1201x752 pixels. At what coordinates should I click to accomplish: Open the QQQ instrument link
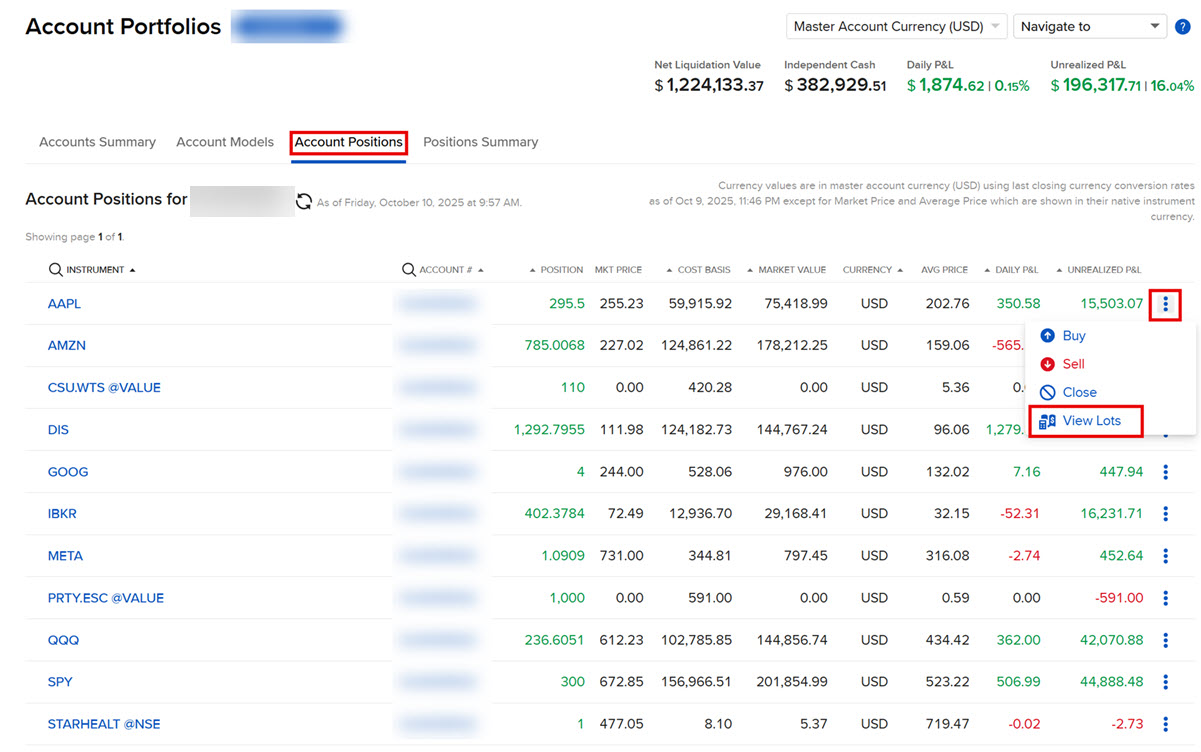pyautogui.click(x=63, y=640)
